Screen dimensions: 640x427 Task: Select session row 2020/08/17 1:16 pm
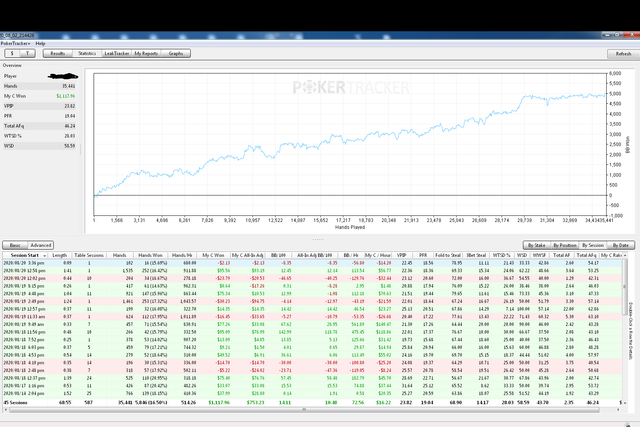tap(313, 386)
